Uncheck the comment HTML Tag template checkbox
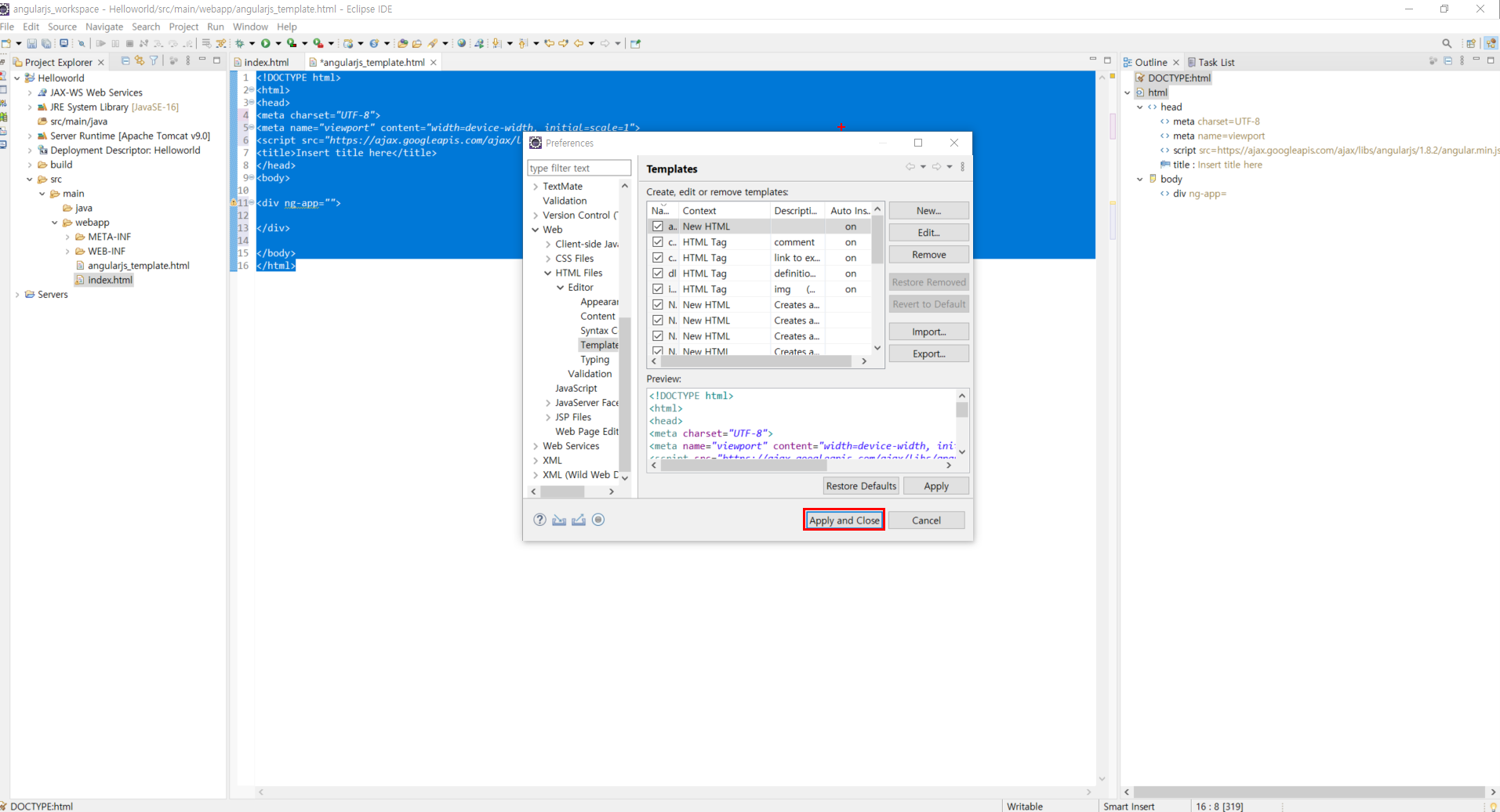This screenshot has width=1500, height=812. (658, 242)
